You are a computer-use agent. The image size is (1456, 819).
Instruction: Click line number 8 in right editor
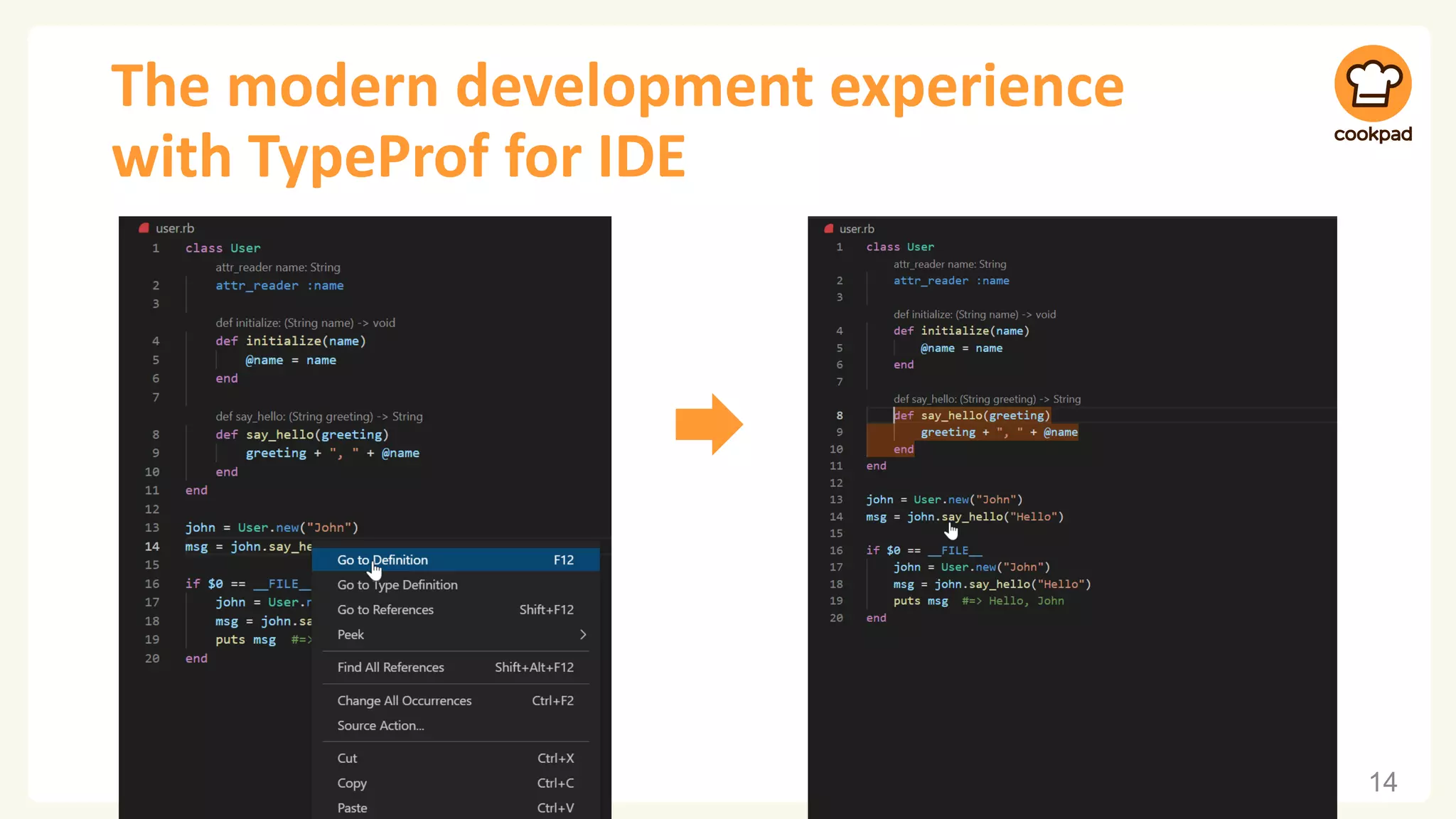click(840, 416)
